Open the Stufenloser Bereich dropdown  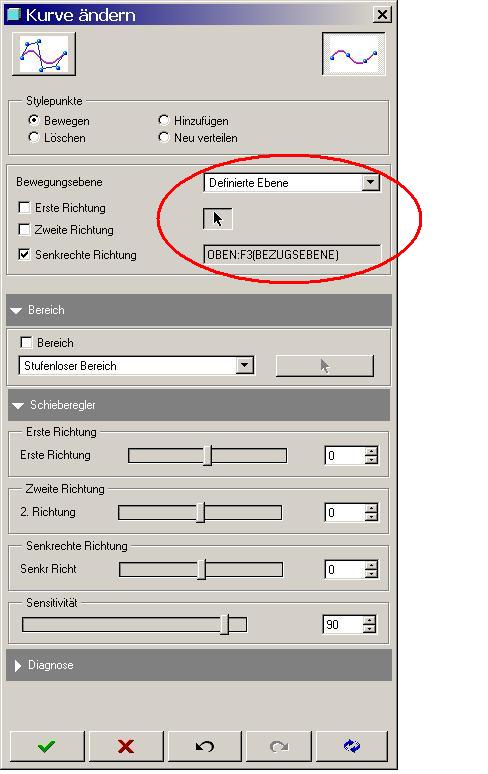point(244,366)
